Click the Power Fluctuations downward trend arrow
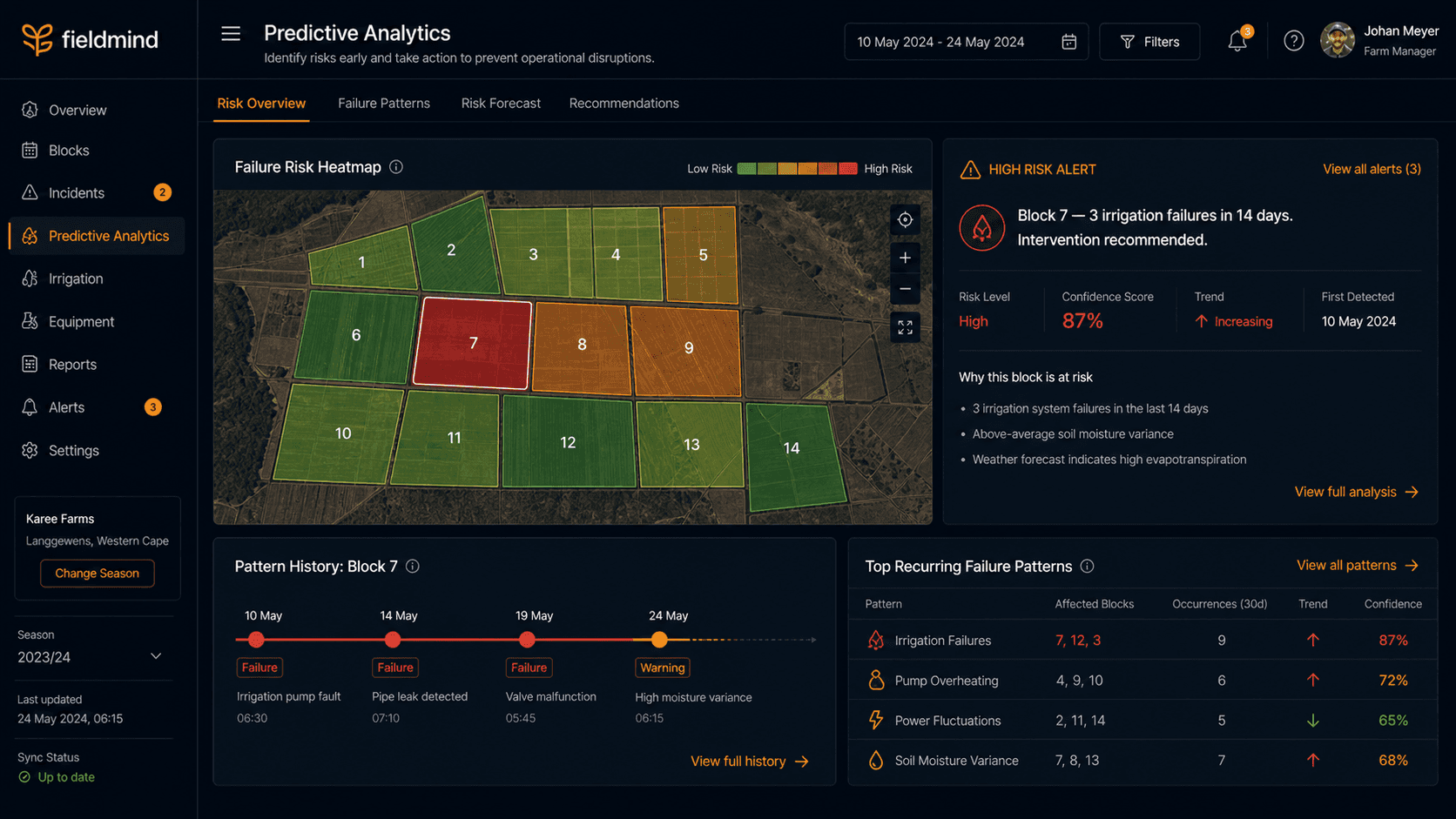Screen dimensions: 1456x819 pyautogui.click(x=1313, y=721)
